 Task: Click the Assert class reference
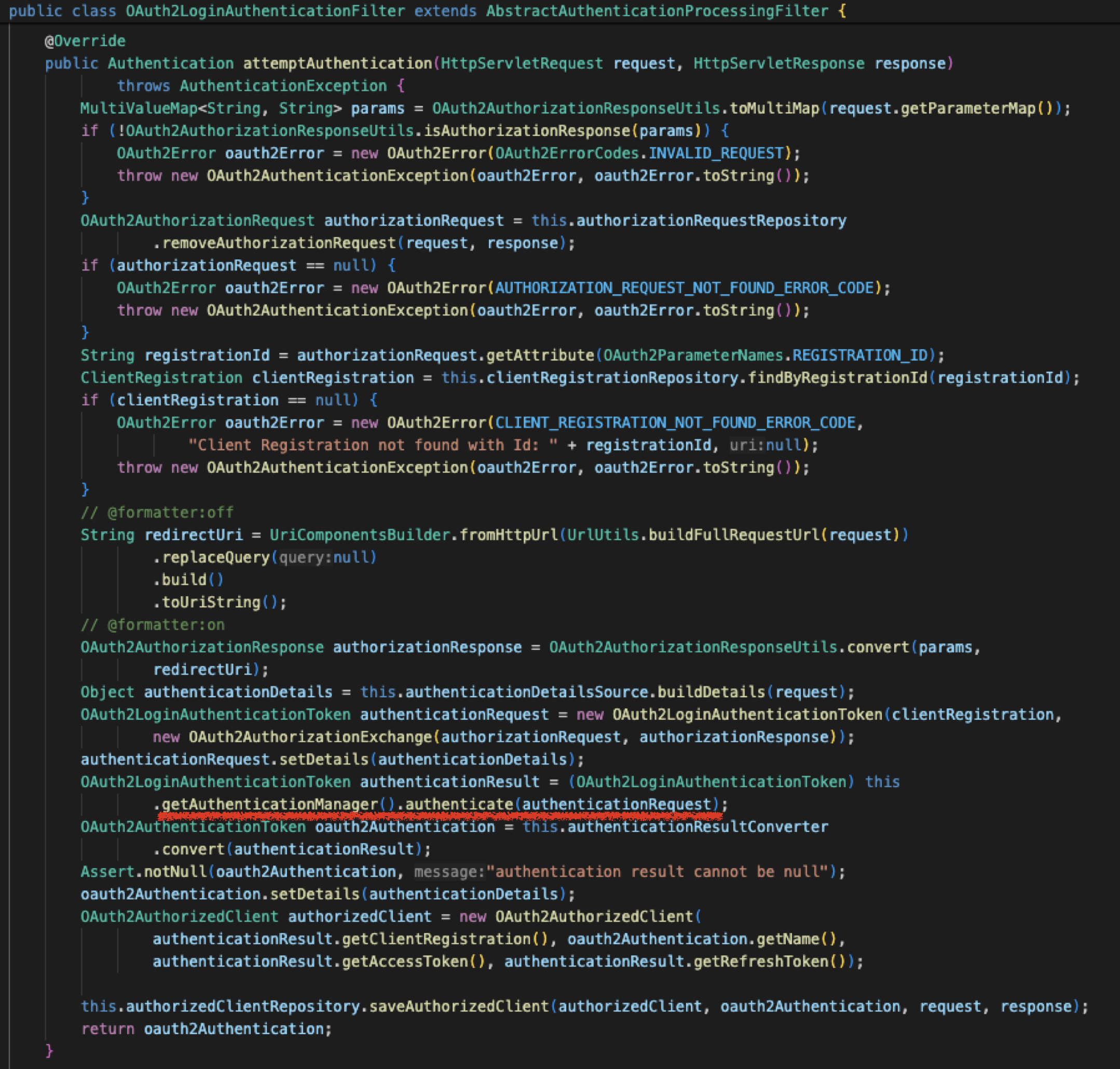[107, 872]
